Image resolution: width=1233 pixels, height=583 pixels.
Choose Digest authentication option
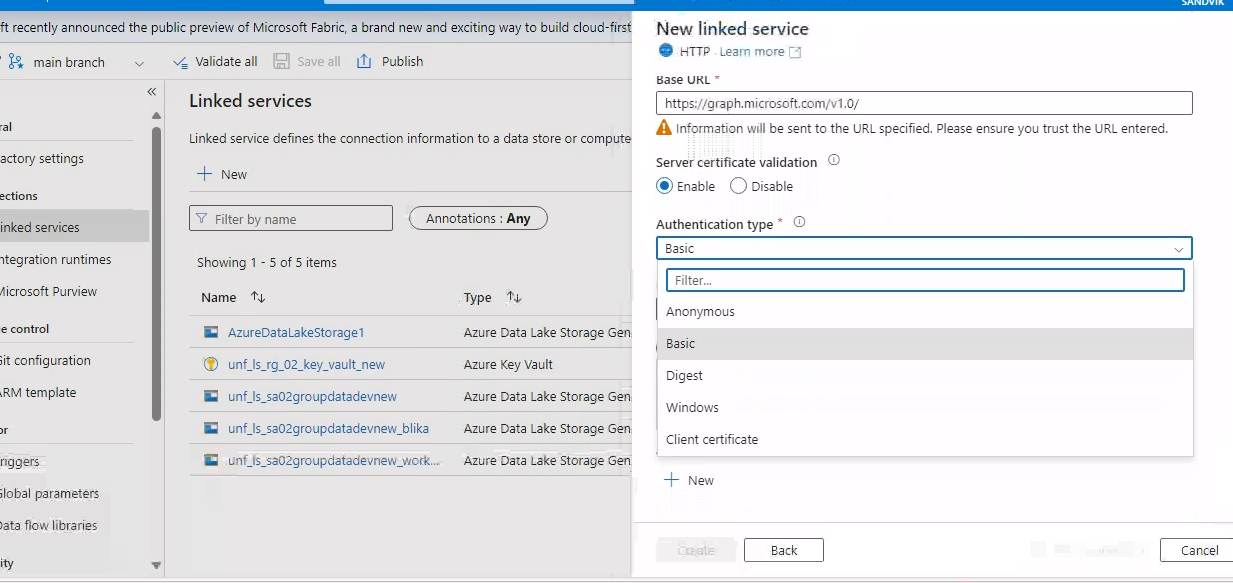click(x=925, y=376)
